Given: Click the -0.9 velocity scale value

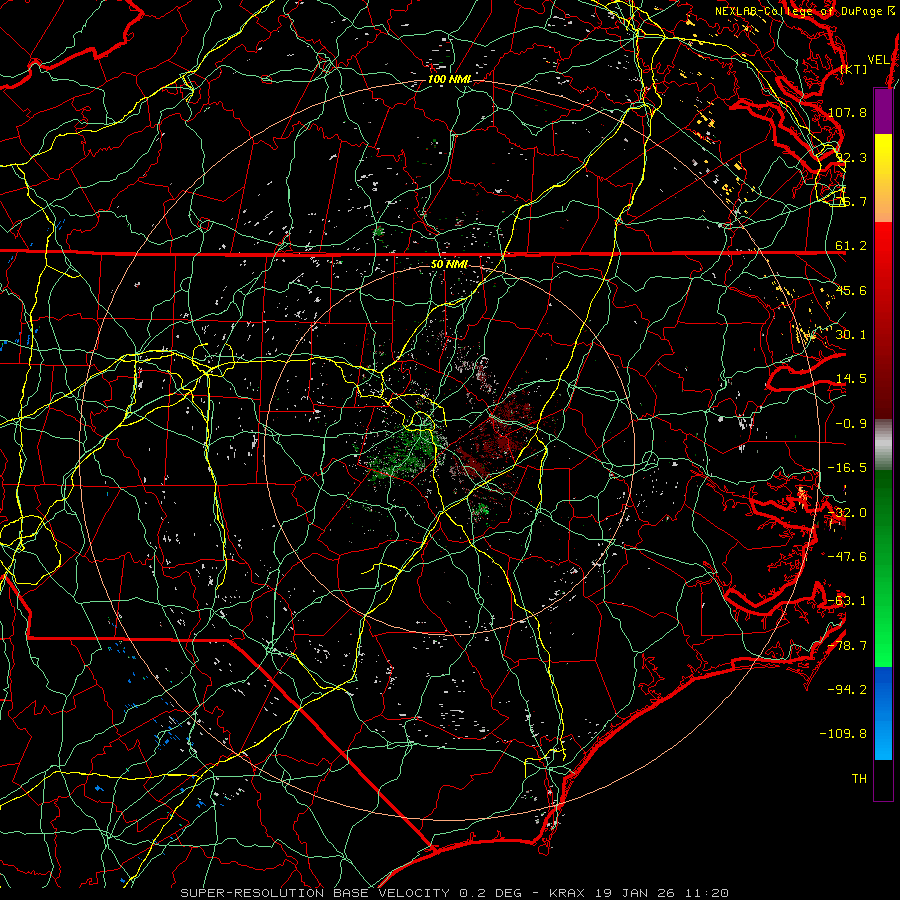Looking at the screenshot, I should 851,424.
